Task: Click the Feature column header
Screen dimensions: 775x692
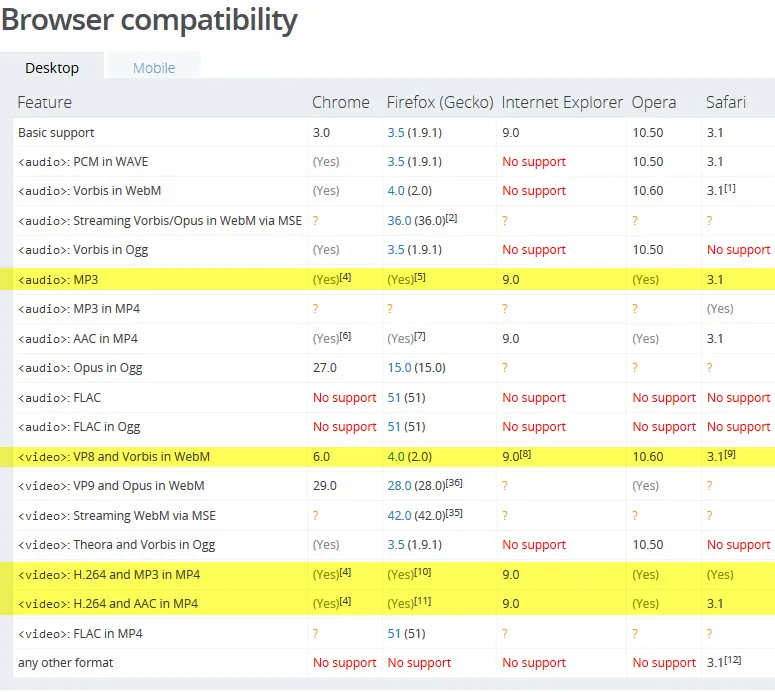Action: (44, 102)
